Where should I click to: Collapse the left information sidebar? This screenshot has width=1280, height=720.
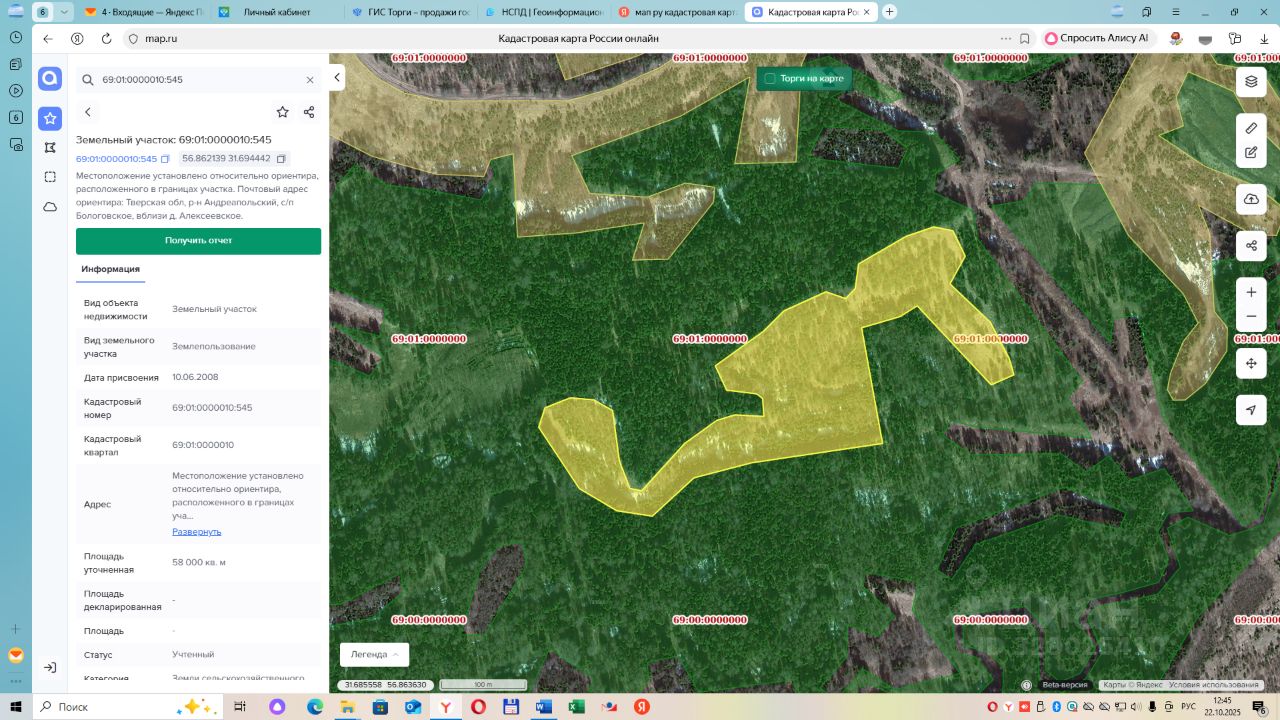338,77
